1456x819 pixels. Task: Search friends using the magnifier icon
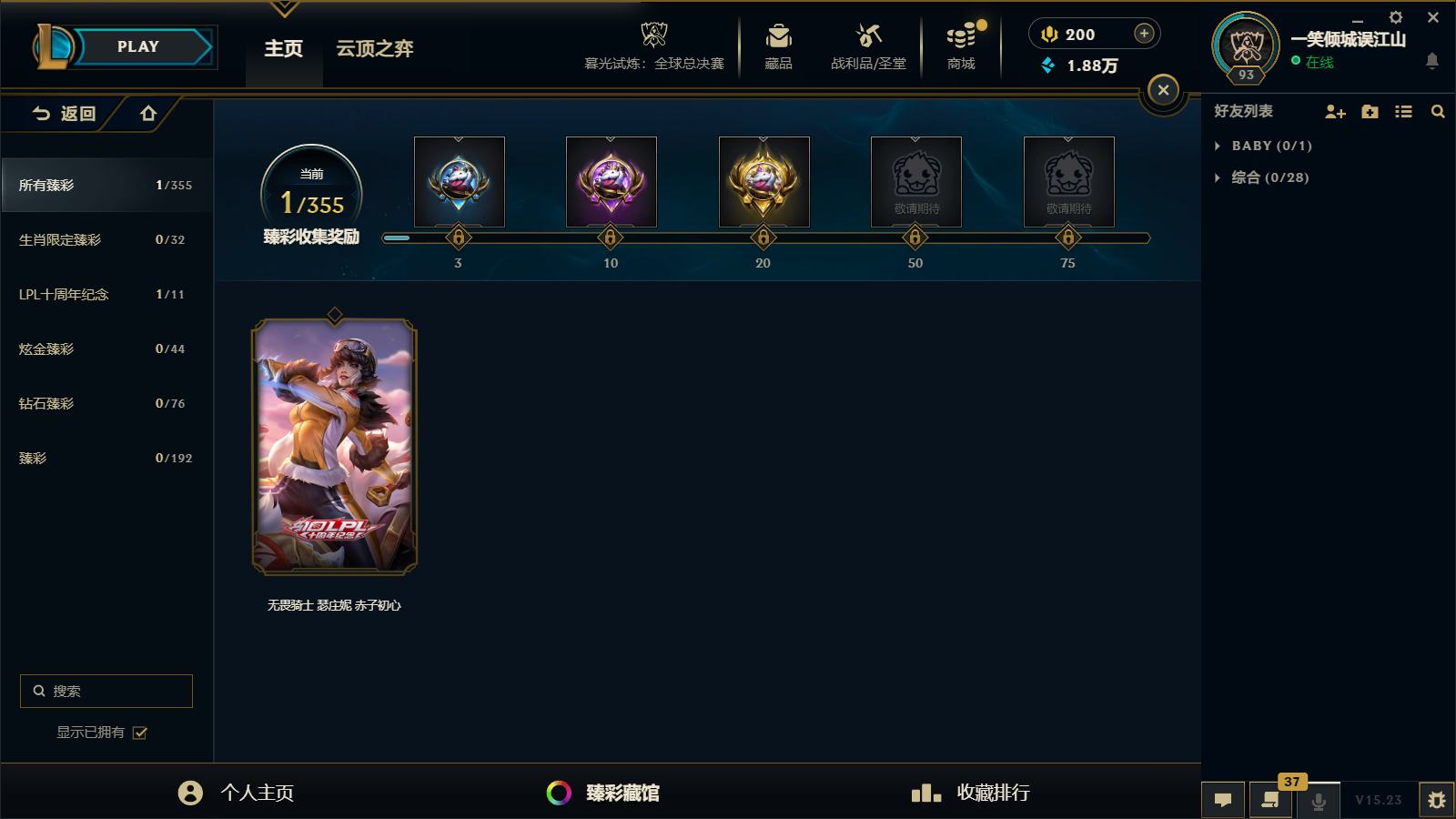tap(1438, 112)
